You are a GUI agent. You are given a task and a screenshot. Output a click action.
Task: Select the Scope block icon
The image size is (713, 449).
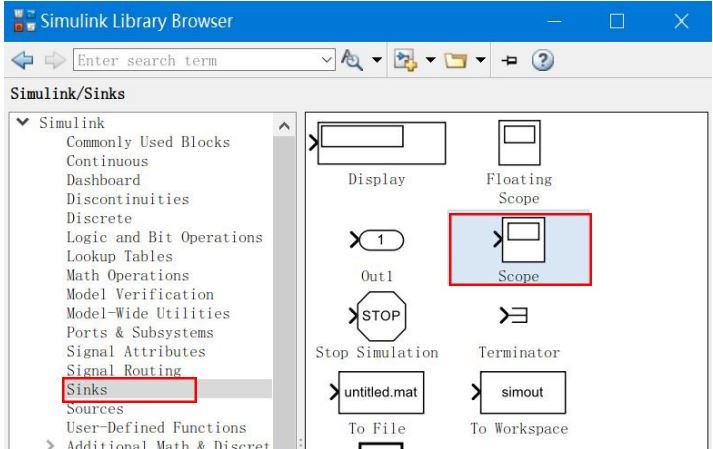coord(519,240)
